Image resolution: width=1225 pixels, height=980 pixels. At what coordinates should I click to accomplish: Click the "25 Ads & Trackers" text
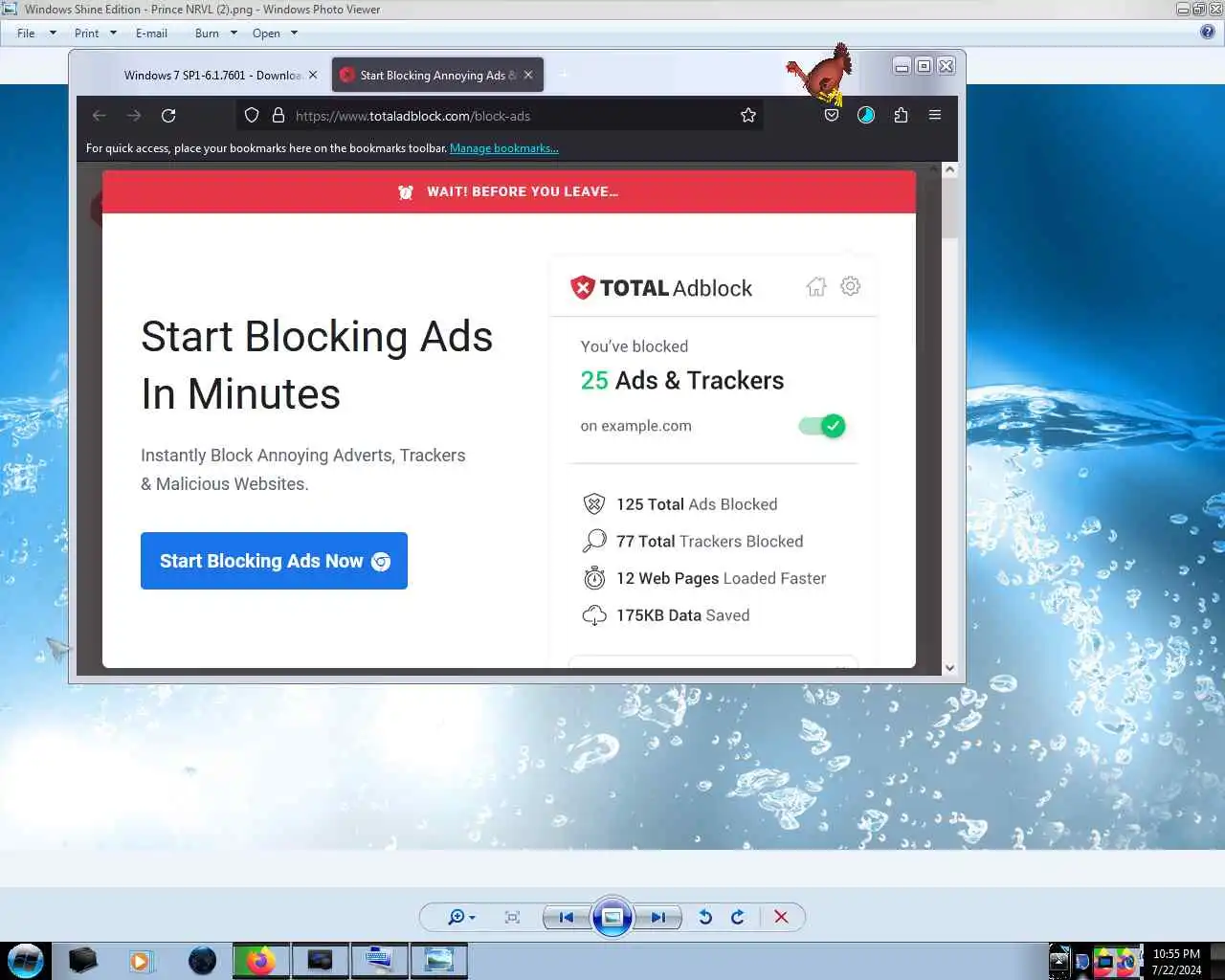coord(682,381)
